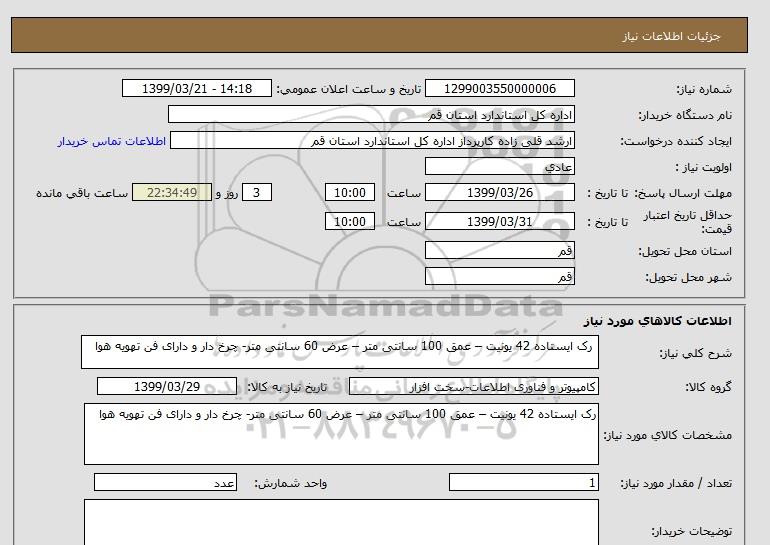Select the label مشخصات کالای مورد نیاز
This screenshot has width=770, height=545.
coord(668,435)
